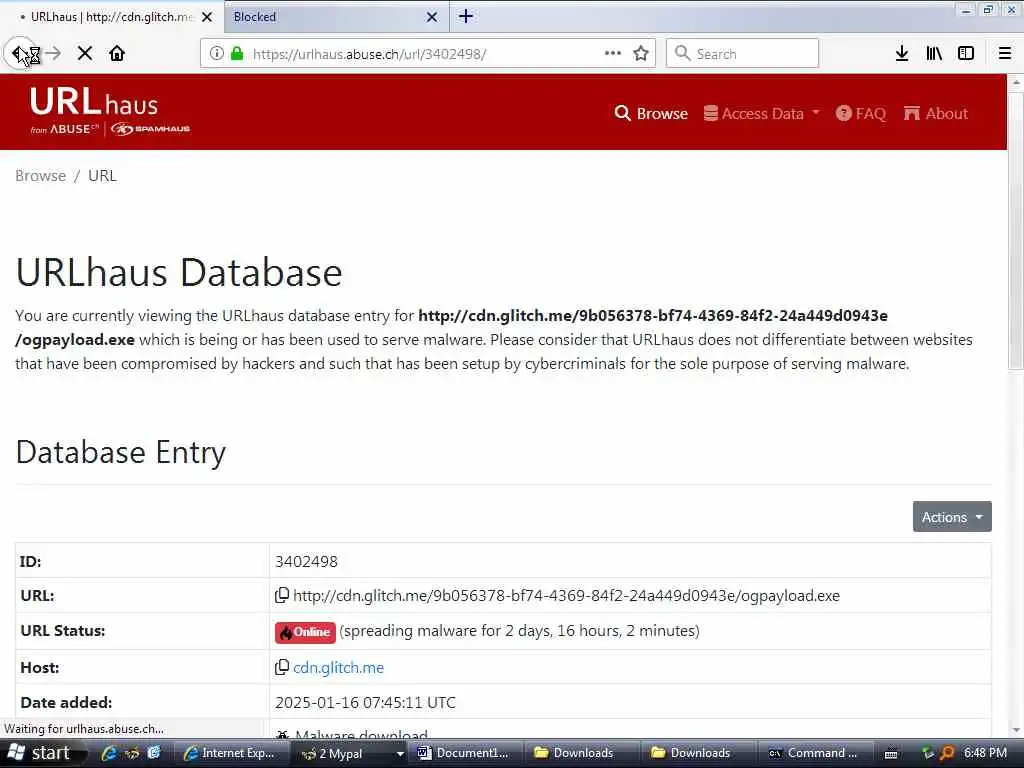
Task: Click the URLhaus logo
Action: (x=94, y=103)
